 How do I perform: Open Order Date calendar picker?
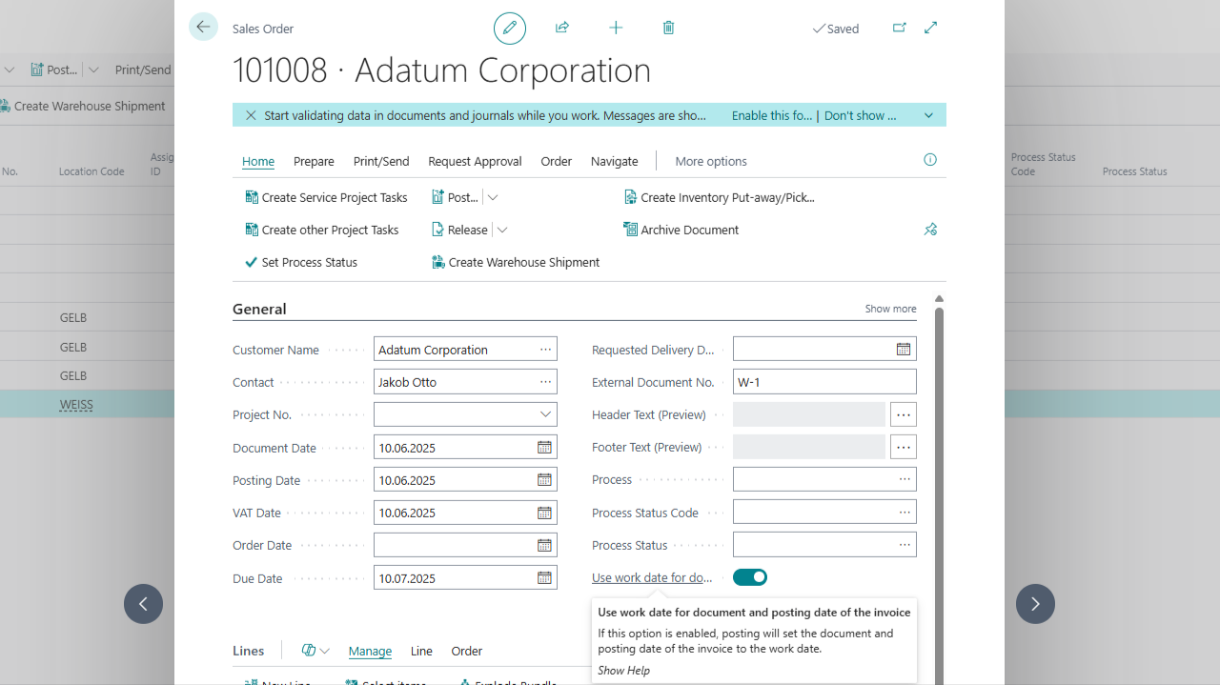(544, 545)
